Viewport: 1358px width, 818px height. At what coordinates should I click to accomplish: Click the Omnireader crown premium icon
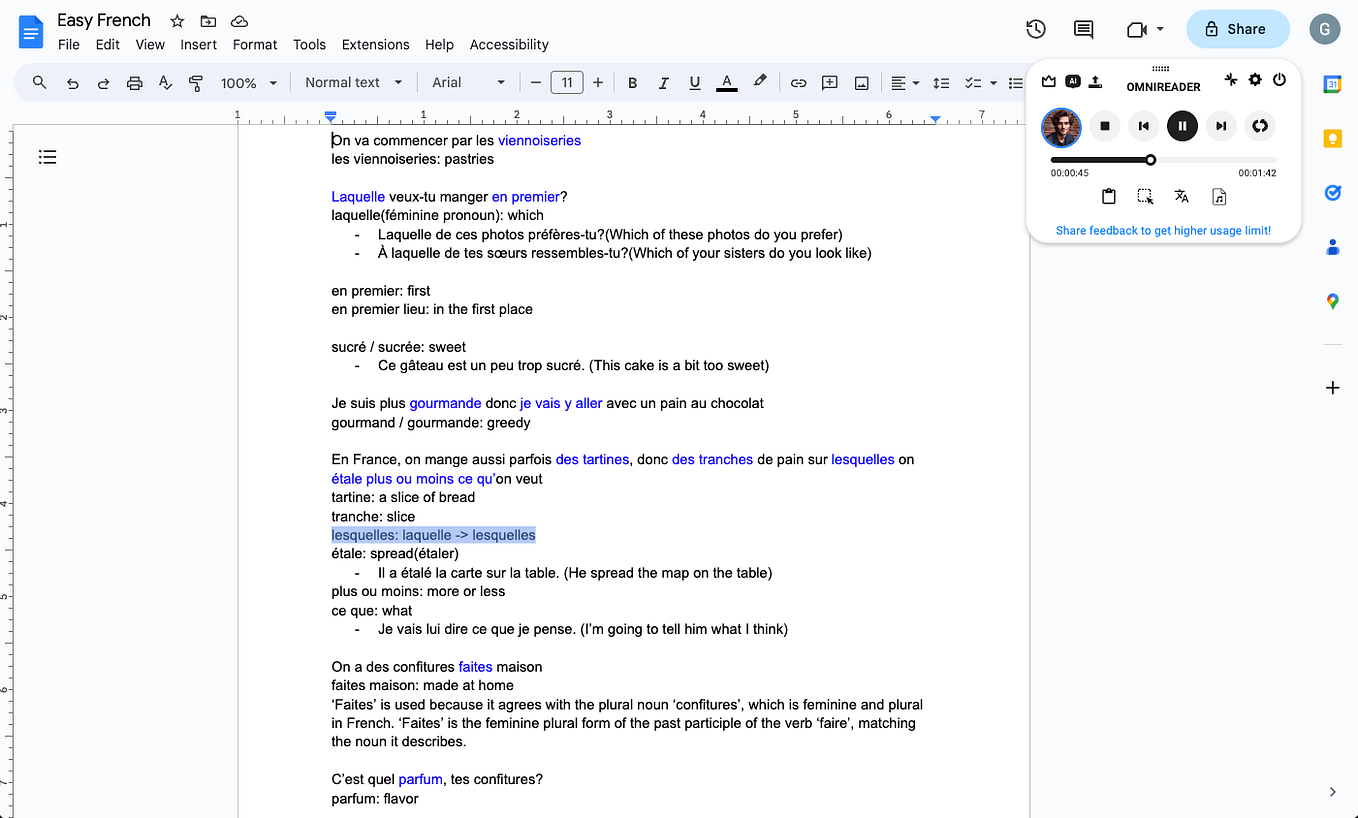coord(1049,81)
